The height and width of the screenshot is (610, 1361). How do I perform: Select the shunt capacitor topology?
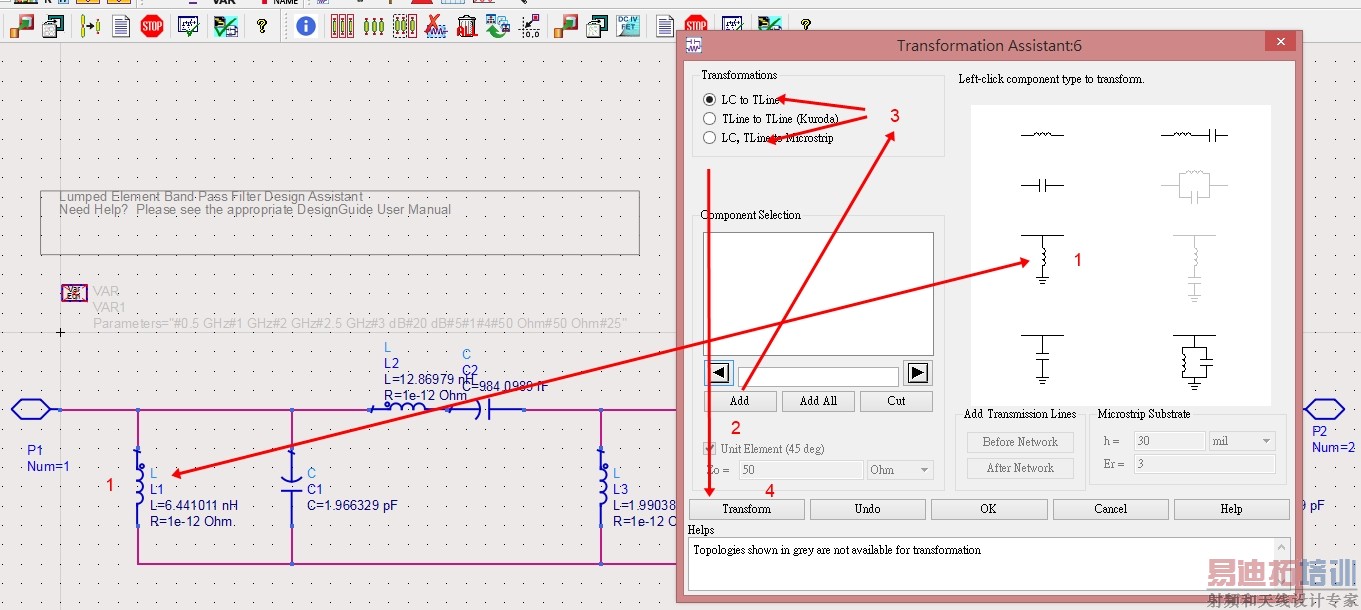click(x=1042, y=360)
